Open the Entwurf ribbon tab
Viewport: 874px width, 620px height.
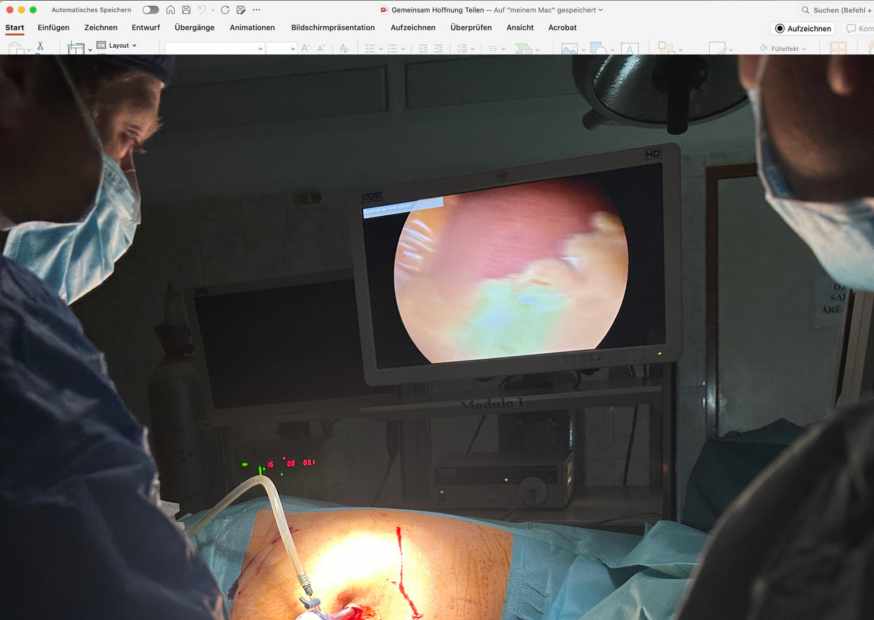click(145, 27)
